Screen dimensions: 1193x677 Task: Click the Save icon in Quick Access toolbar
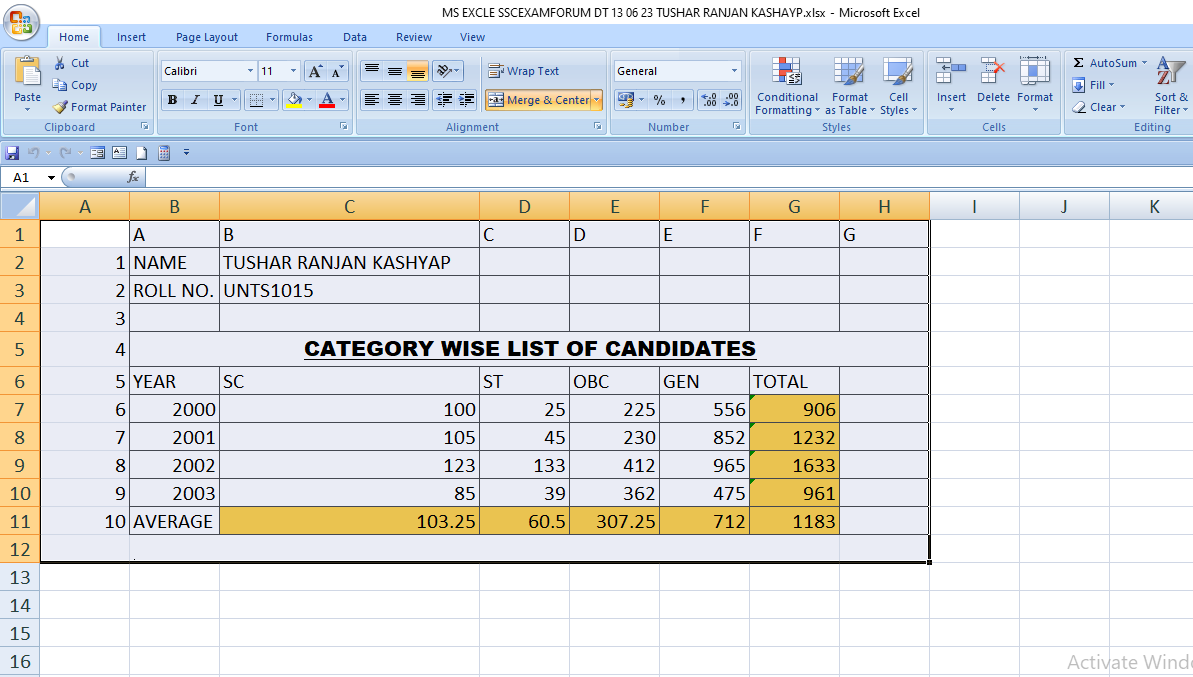(12, 153)
